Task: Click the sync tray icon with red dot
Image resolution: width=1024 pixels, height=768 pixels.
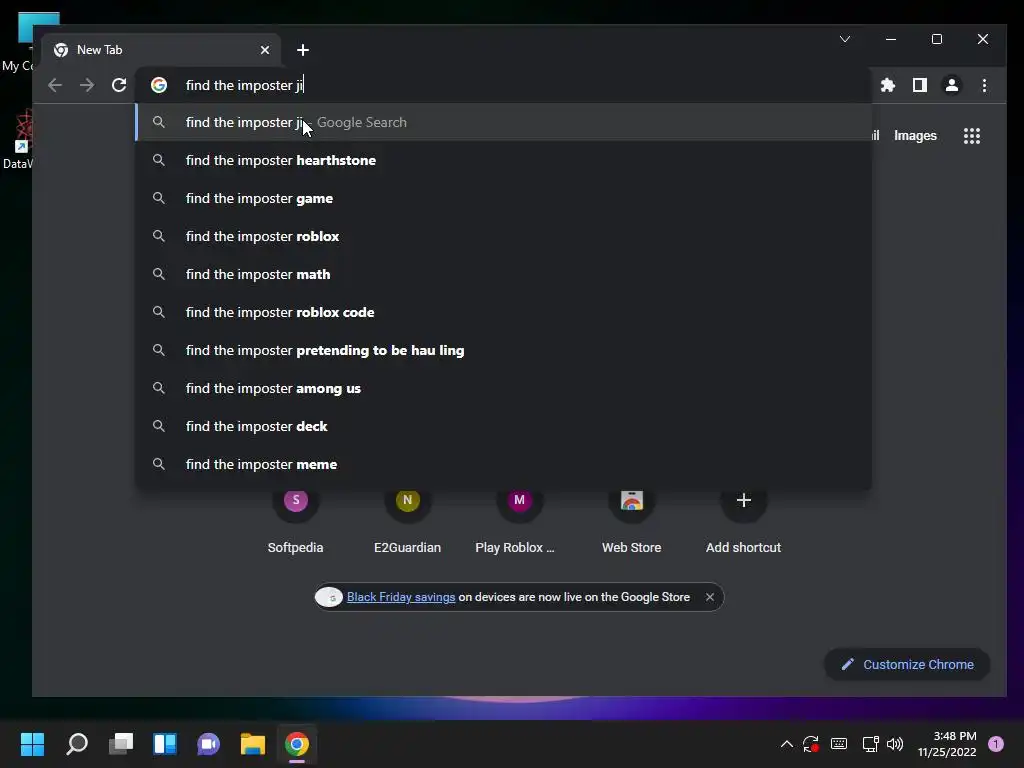Action: (x=811, y=744)
